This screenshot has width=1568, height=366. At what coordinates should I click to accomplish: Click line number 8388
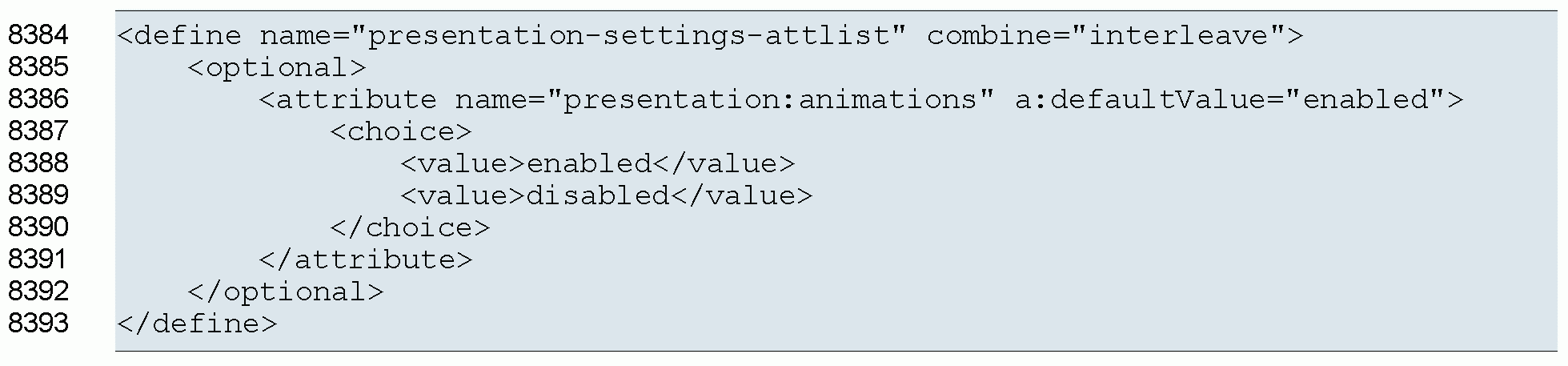(x=38, y=163)
